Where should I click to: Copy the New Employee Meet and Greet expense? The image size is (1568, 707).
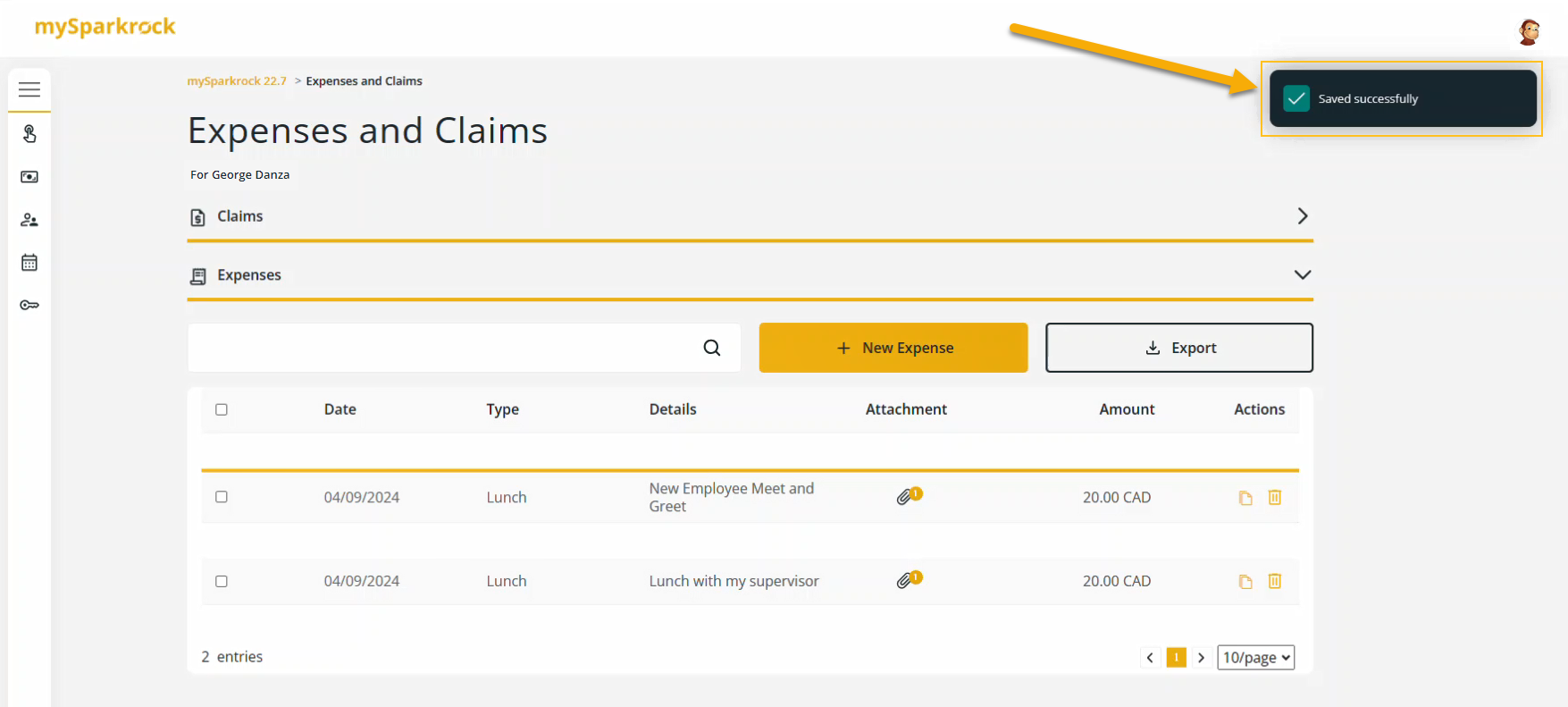coord(1245,498)
